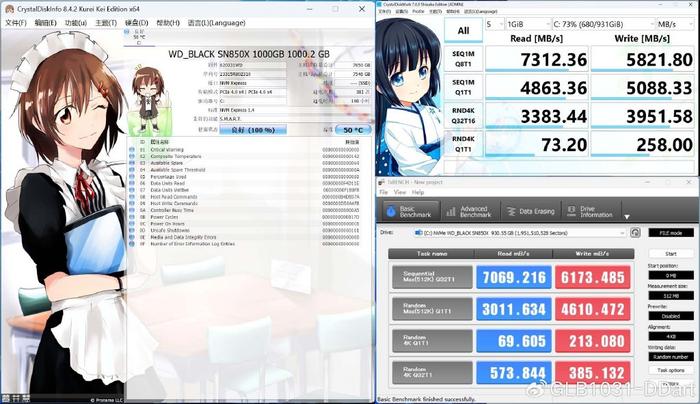Click the status orb beside Critical Warning
The width and height of the screenshot is (700, 404).
pyautogui.click(x=132, y=150)
